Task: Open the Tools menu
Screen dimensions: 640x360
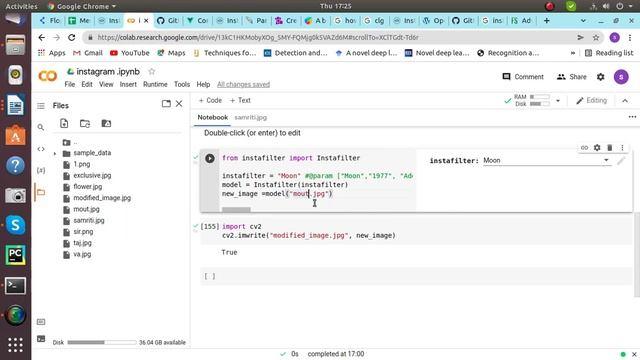Action: (182, 84)
